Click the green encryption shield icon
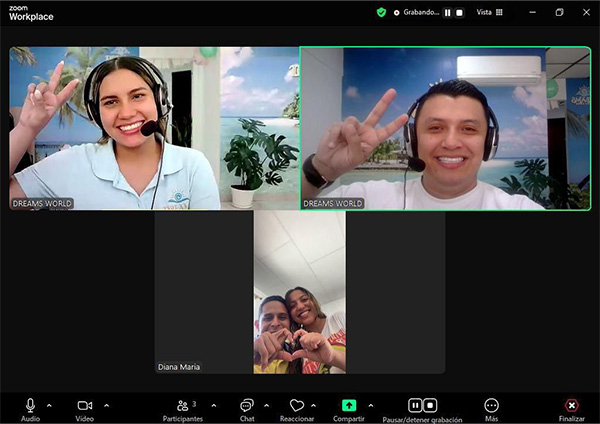 click(381, 13)
